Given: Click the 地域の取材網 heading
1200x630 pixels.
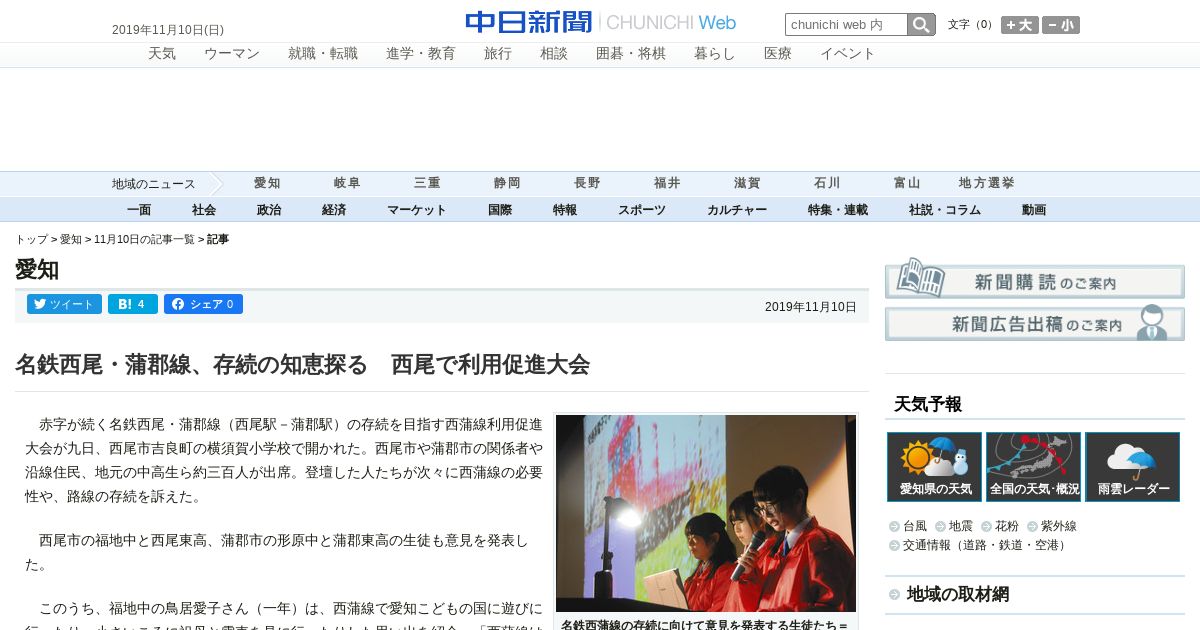Looking at the screenshot, I should [x=958, y=594].
